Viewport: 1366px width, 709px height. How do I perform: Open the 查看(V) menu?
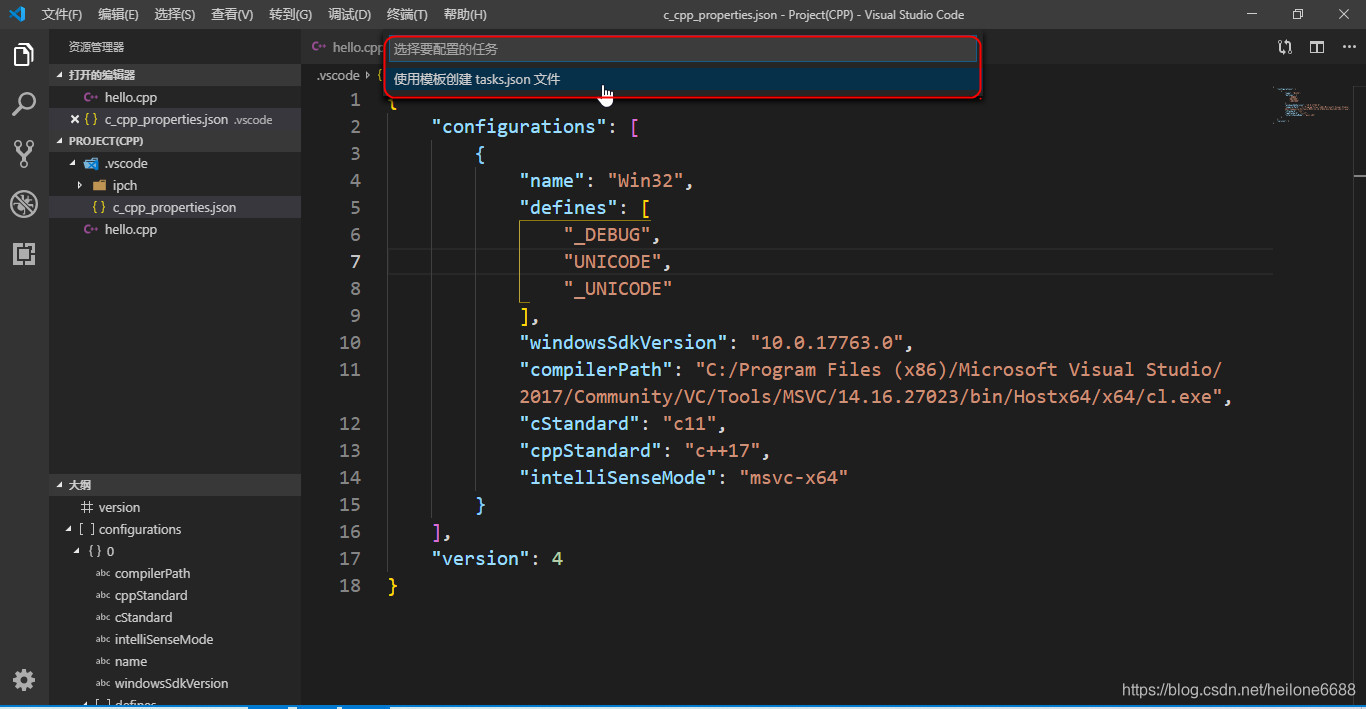(232, 14)
